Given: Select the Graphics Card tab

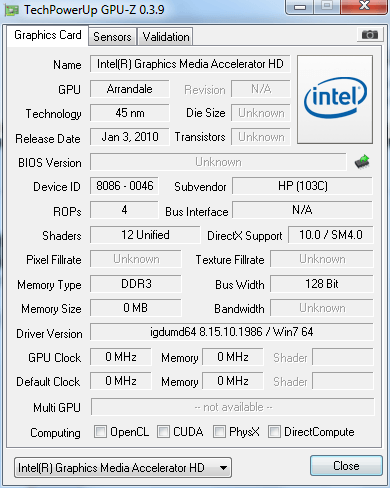Looking at the screenshot, I should (x=48, y=35).
